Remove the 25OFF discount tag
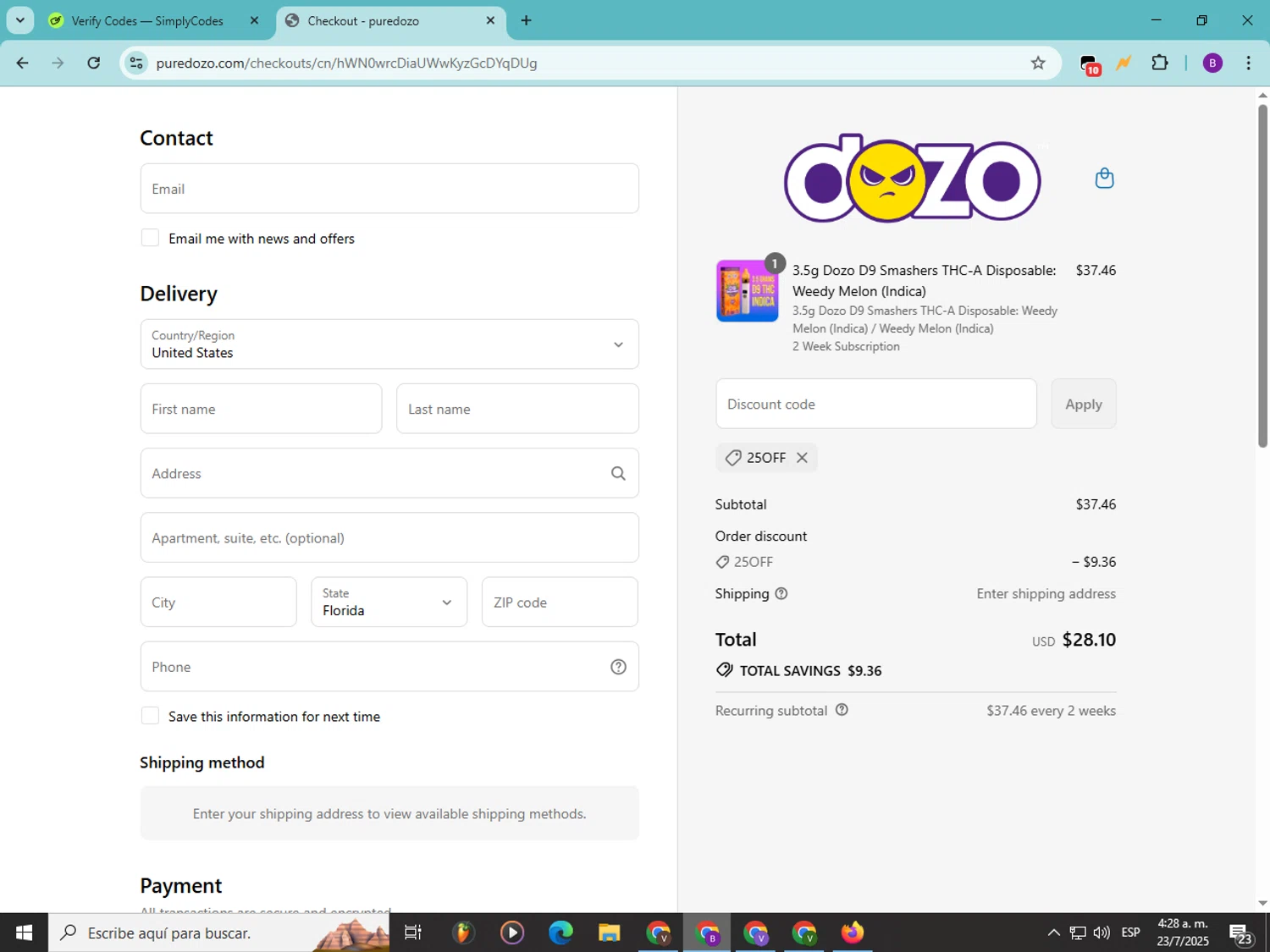The image size is (1270, 952). point(802,458)
